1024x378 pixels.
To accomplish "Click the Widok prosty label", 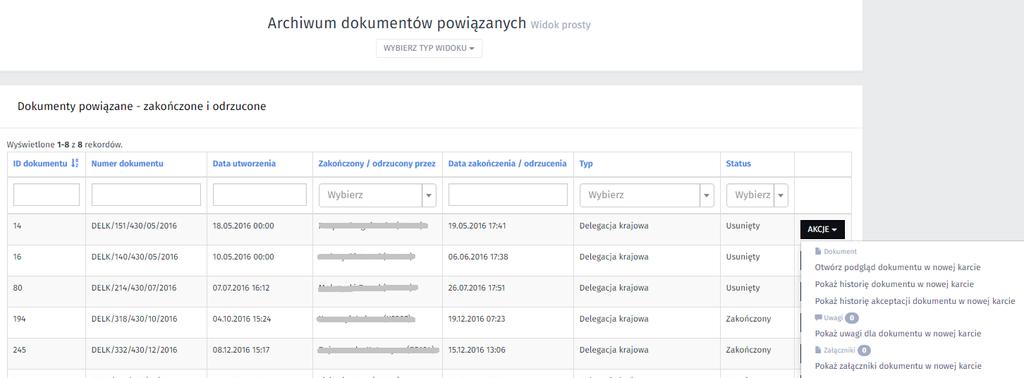I will click(x=560, y=25).
